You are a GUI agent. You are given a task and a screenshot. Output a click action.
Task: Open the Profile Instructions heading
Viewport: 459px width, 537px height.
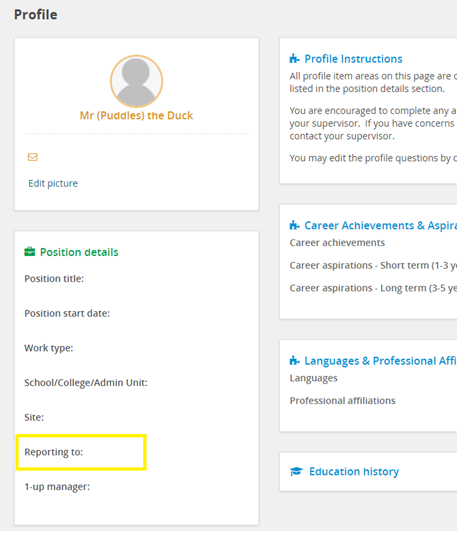click(x=353, y=59)
